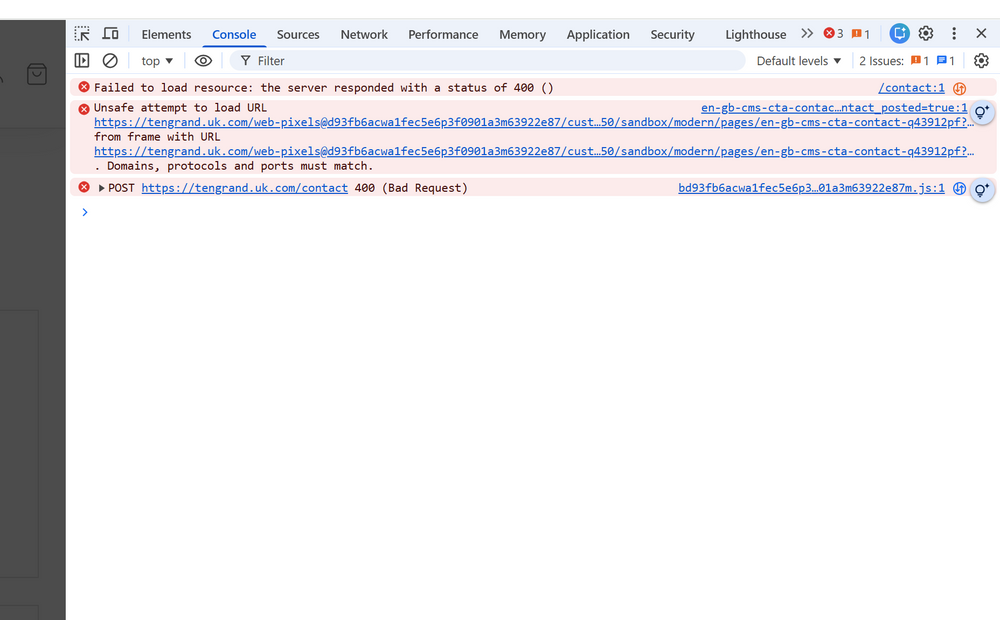This screenshot has height=620, width=1000.
Task: Click the blue issue count badge
Action: pos(945,61)
